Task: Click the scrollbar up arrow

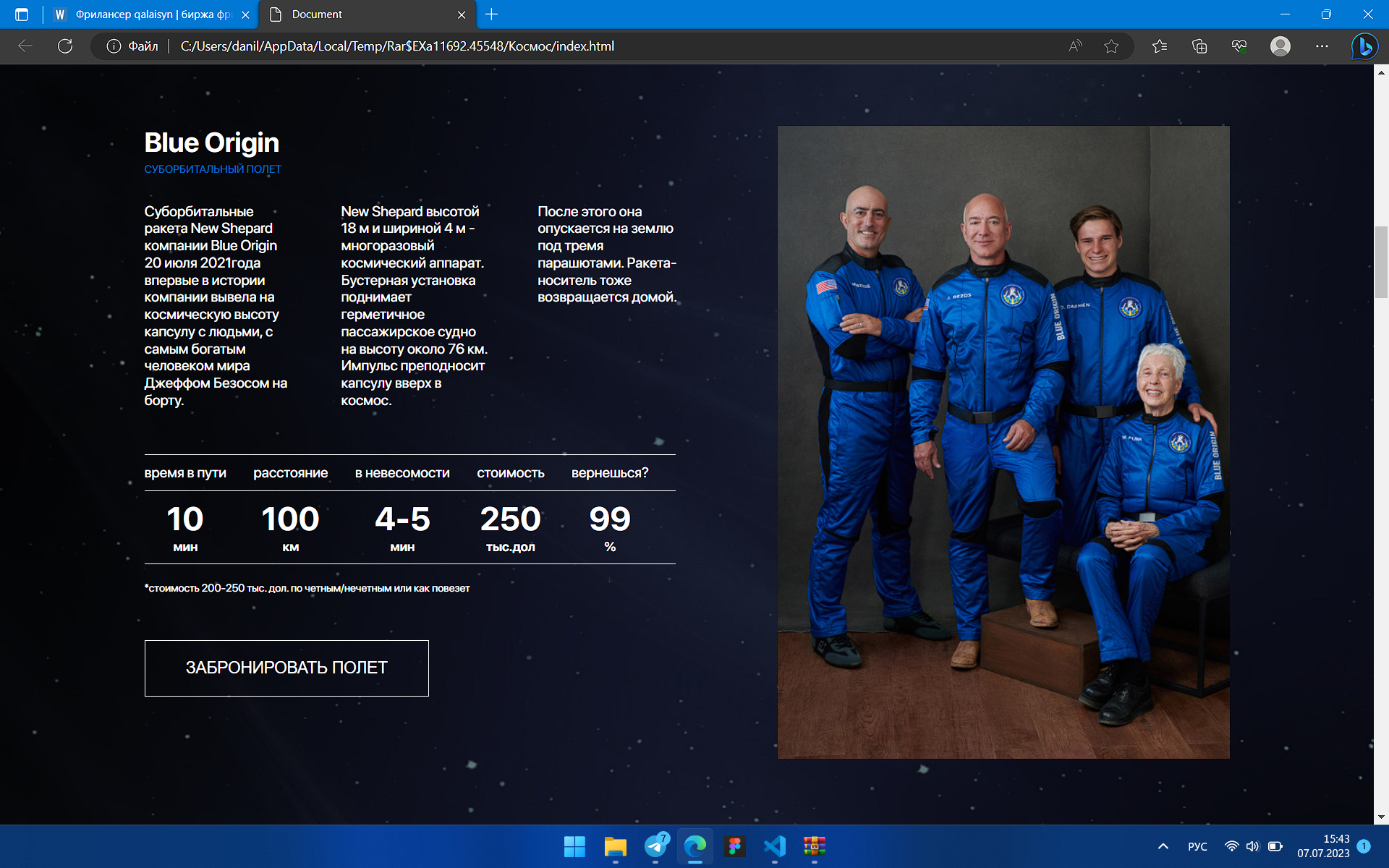Action: pyautogui.click(x=1381, y=72)
